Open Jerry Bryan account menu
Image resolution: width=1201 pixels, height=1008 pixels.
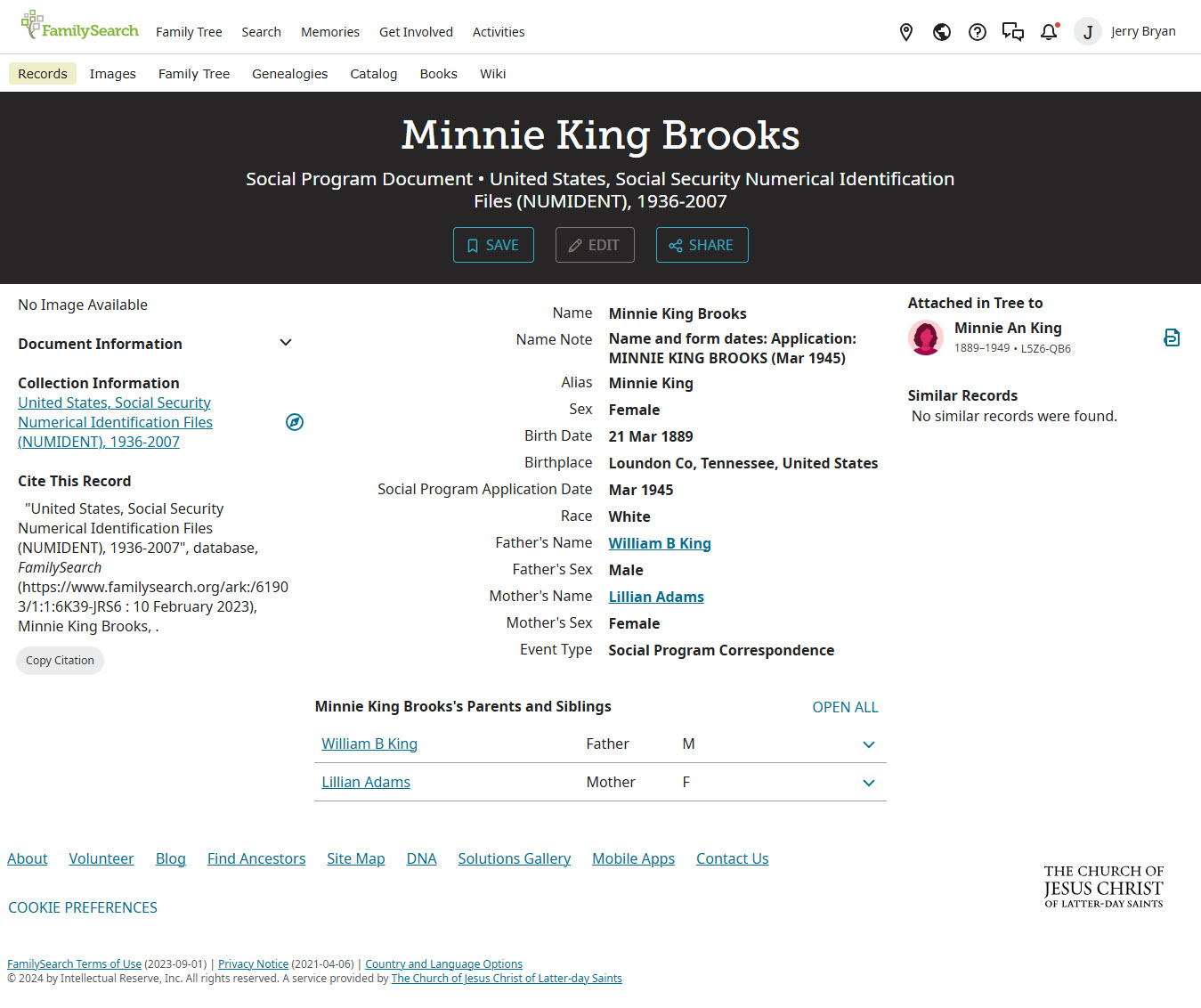click(x=1126, y=32)
